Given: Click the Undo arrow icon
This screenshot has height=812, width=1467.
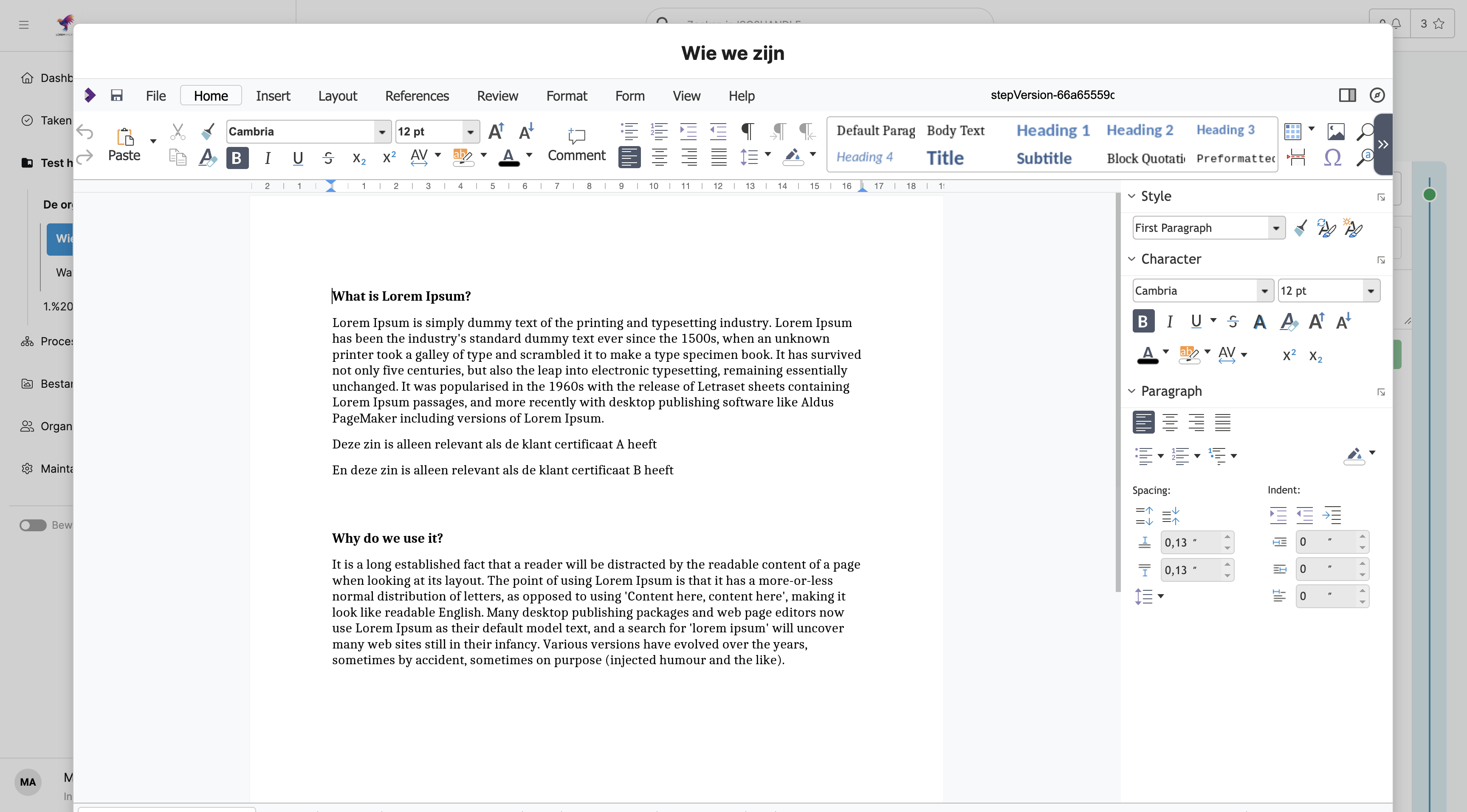Looking at the screenshot, I should pyautogui.click(x=85, y=132).
